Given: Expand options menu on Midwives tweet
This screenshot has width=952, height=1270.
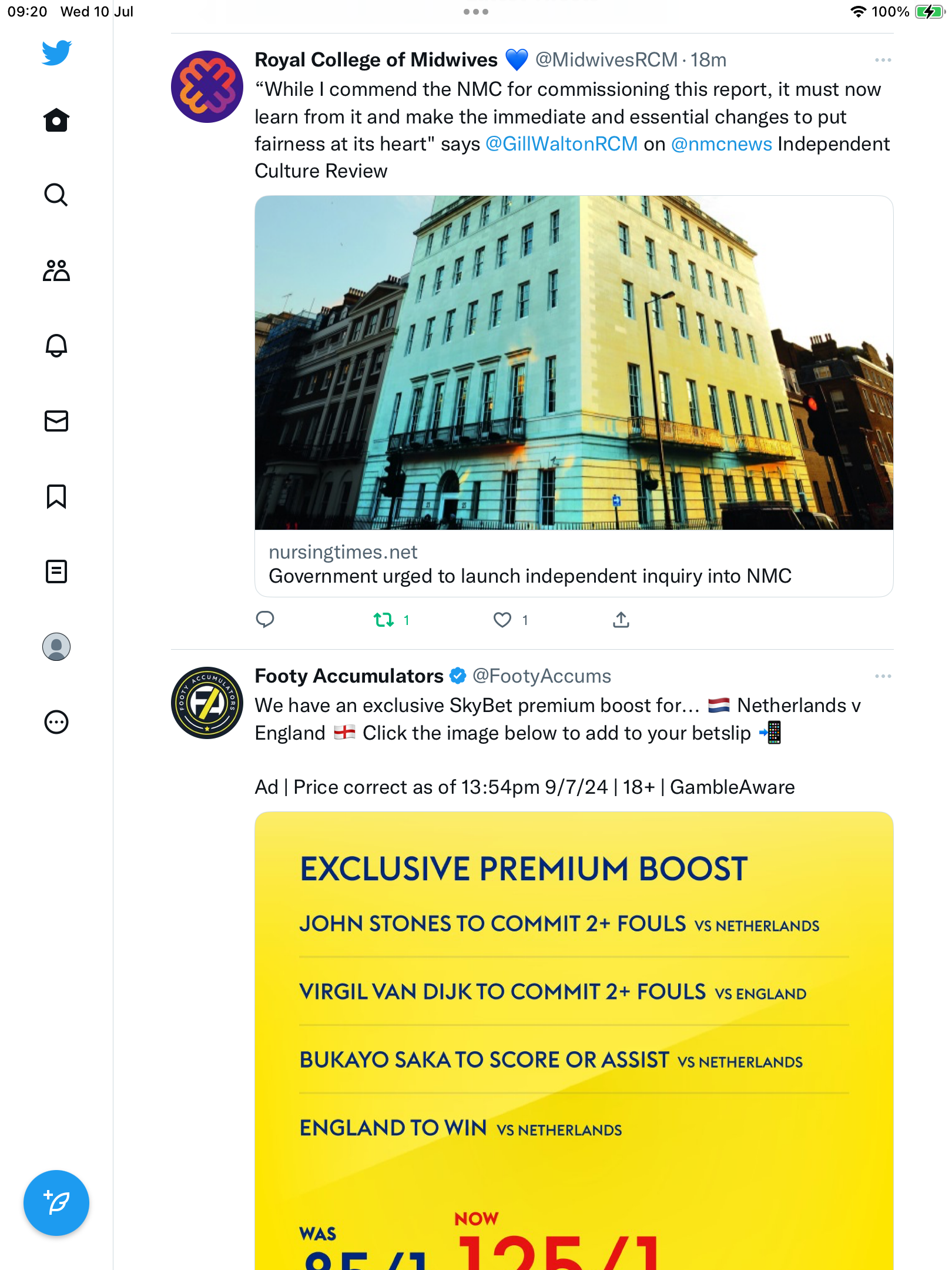Looking at the screenshot, I should coord(883,60).
